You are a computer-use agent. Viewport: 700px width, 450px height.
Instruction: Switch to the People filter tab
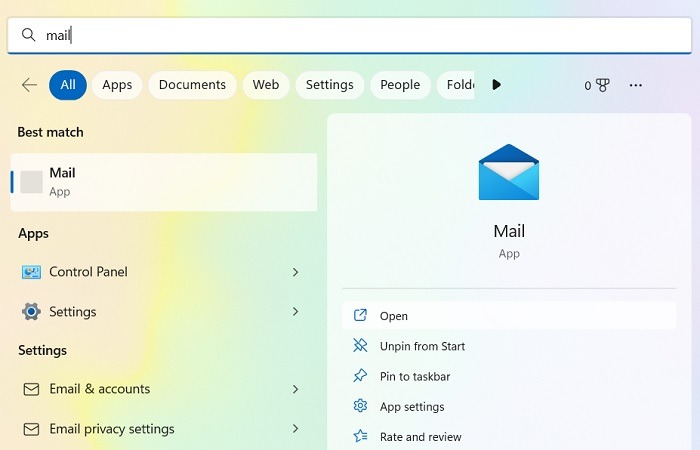[400, 85]
